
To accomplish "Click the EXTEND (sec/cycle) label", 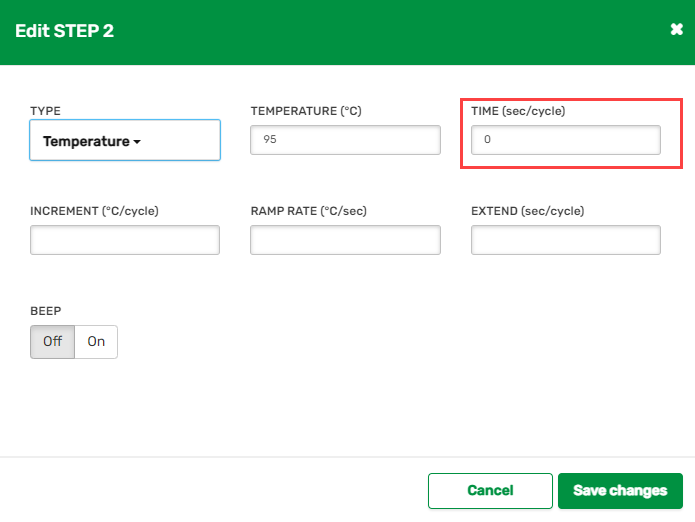I will click(x=527, y=211).
